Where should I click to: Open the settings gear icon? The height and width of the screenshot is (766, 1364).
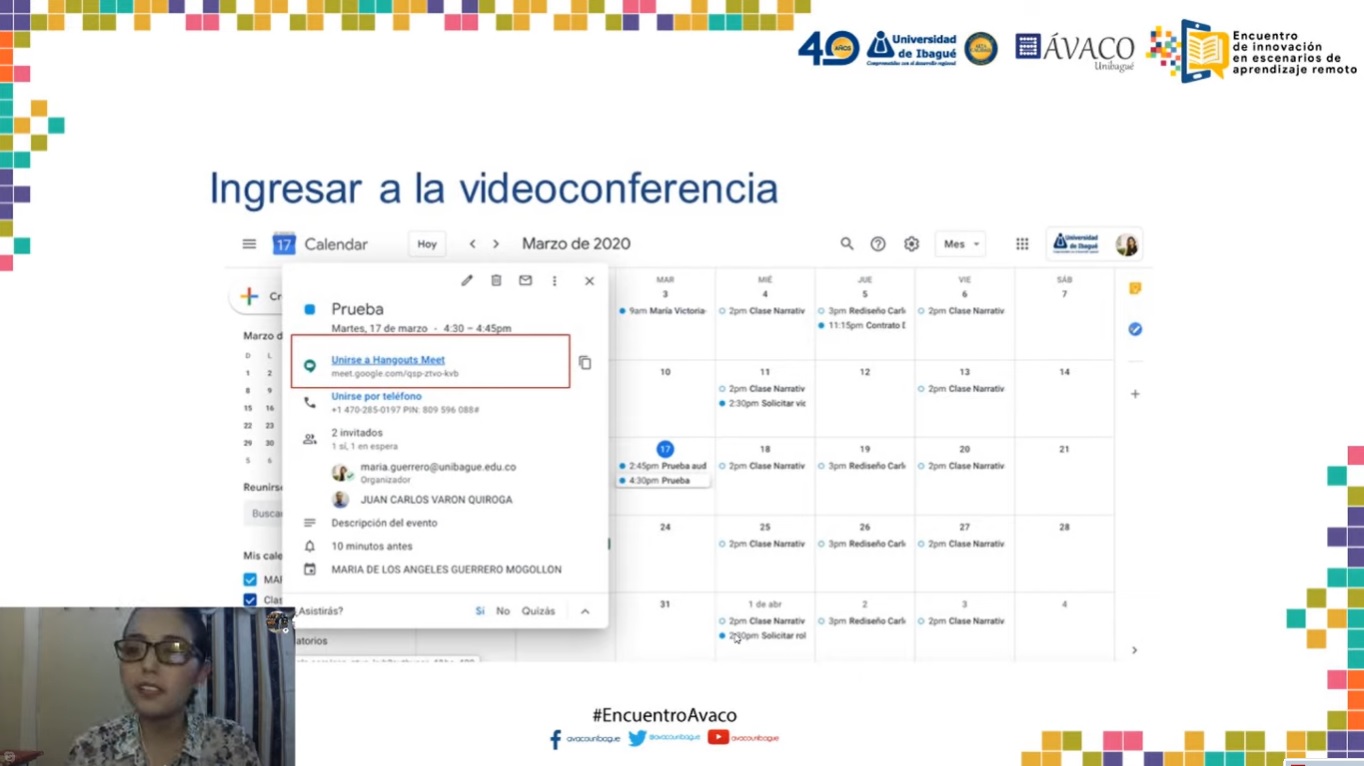click(911, 244)
